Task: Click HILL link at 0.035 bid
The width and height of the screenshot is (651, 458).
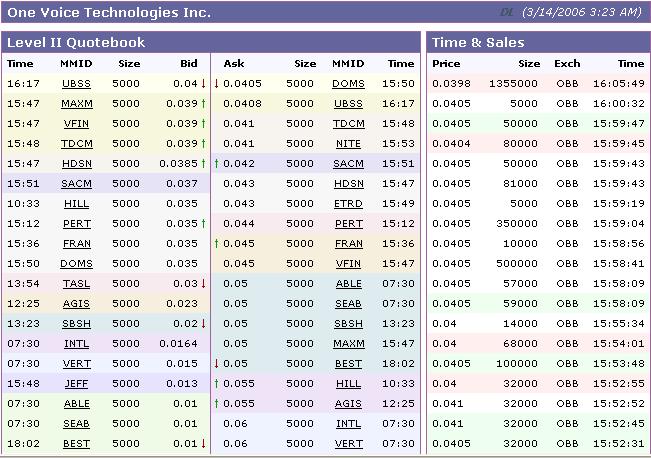Action: [76, 203]
